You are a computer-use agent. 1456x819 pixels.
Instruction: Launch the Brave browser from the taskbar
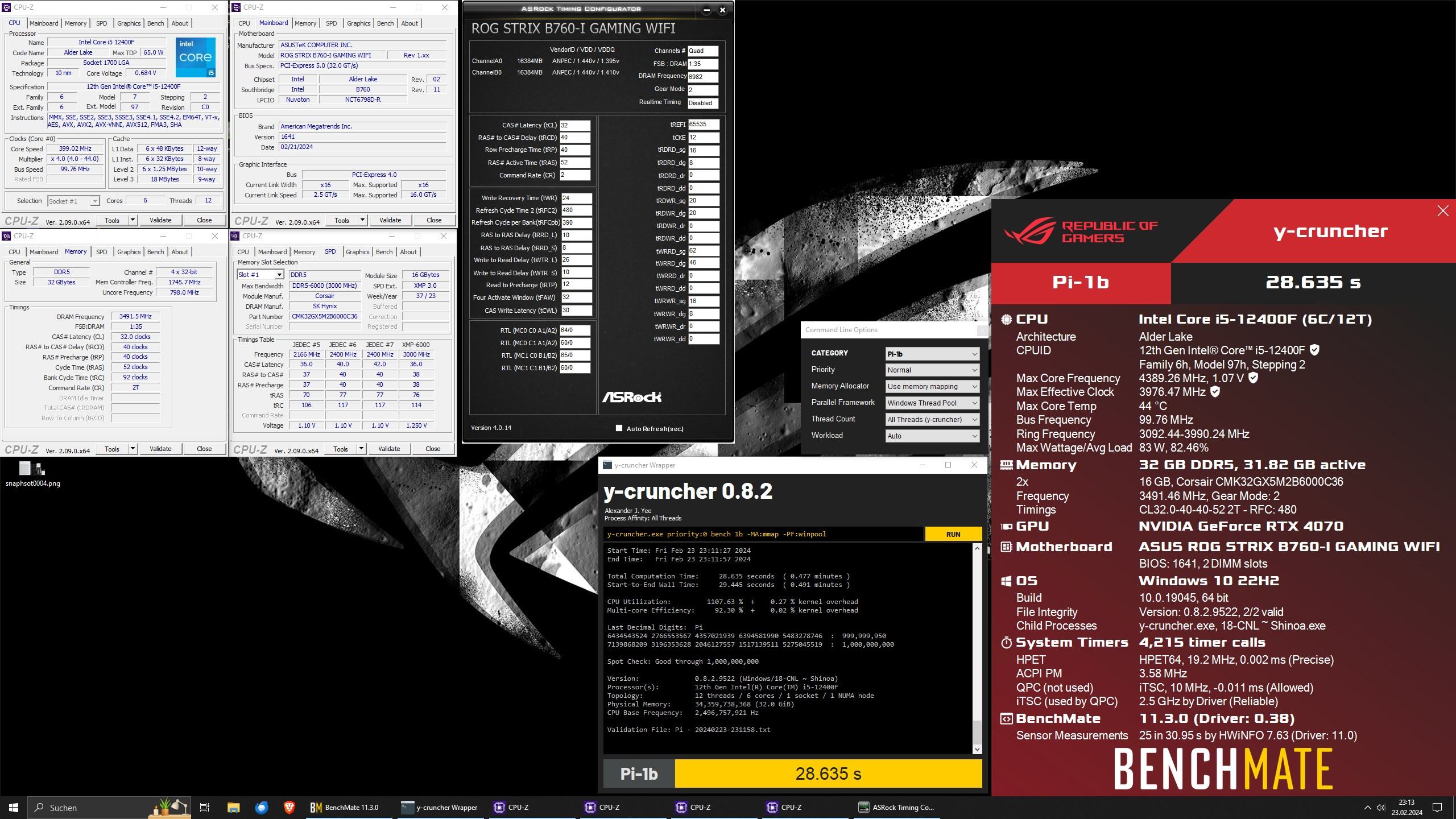[x=289, y=807]
